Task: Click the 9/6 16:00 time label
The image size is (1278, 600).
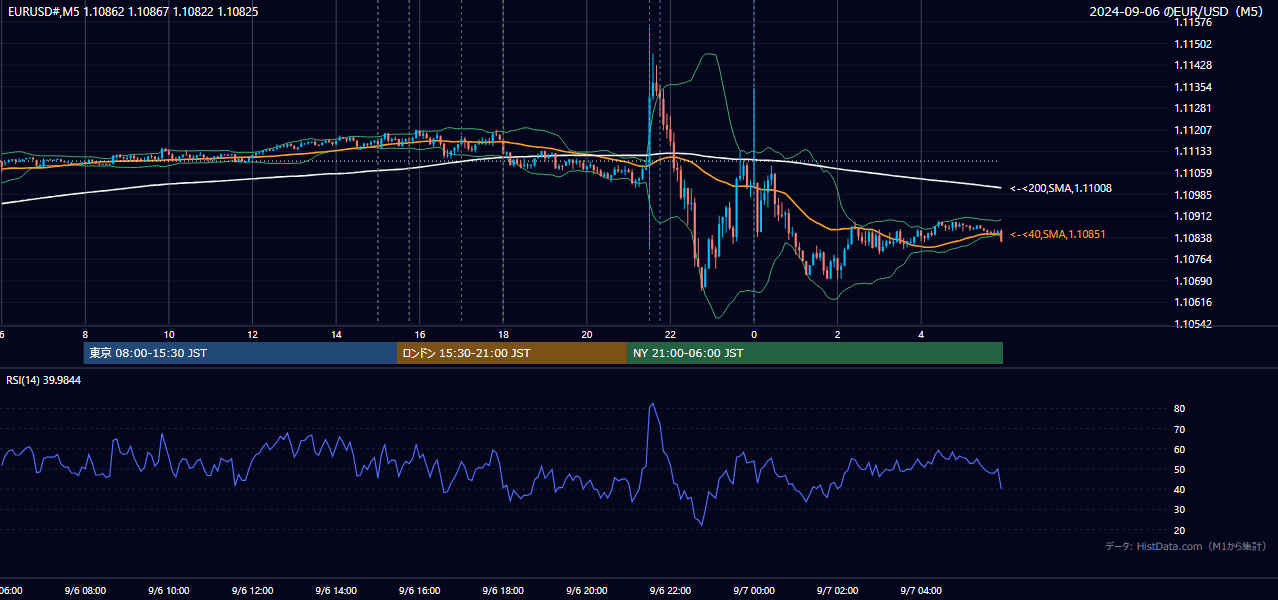Action: (x=420, y=591)
